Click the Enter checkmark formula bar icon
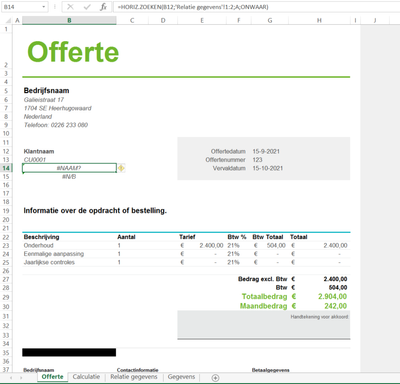This screenshot has width=400, height=384. (x=87, y=7)
